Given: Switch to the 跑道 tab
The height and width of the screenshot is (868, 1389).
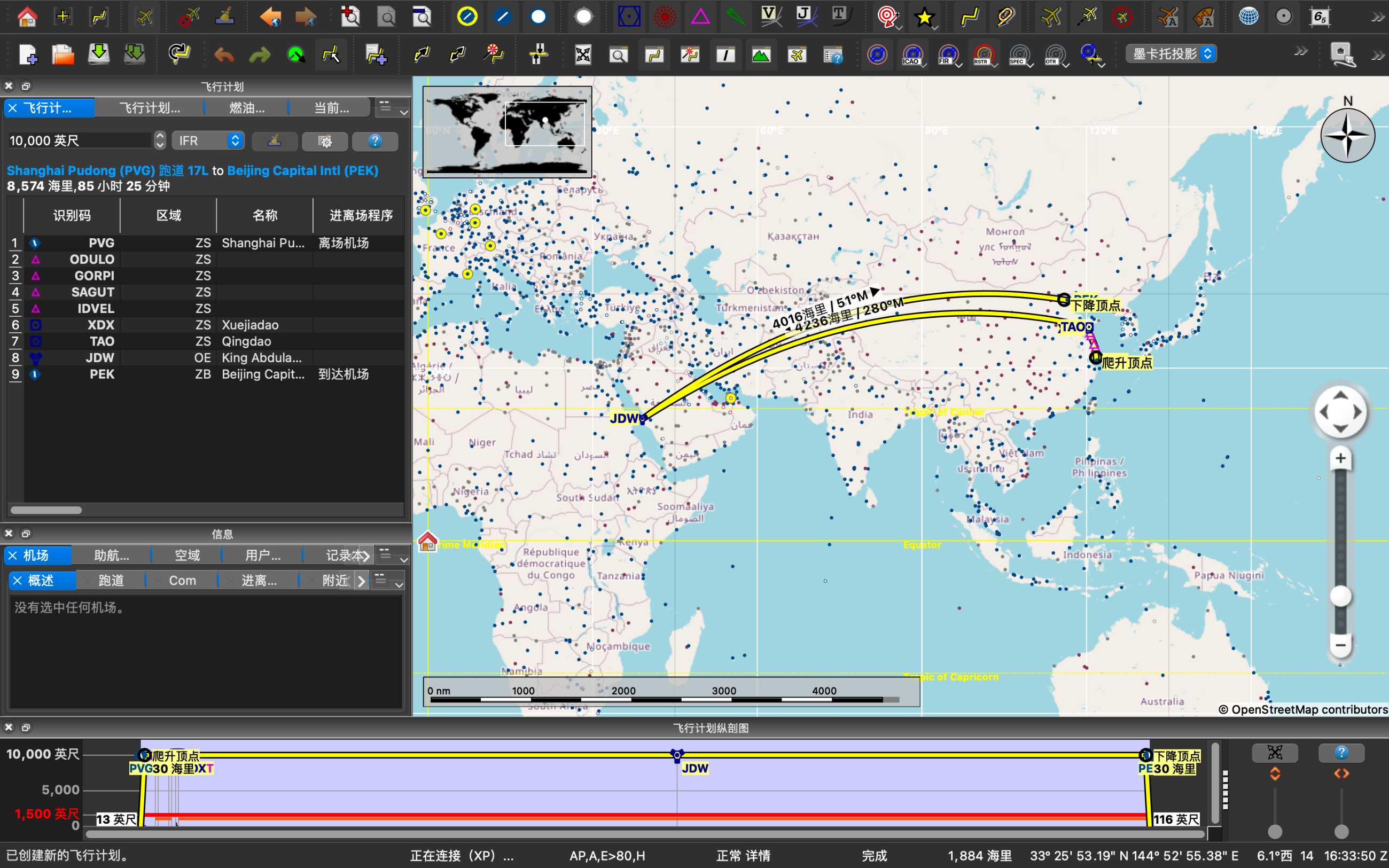Looking at the screenshot, I should pyautogui.click(x=111, y=581).
